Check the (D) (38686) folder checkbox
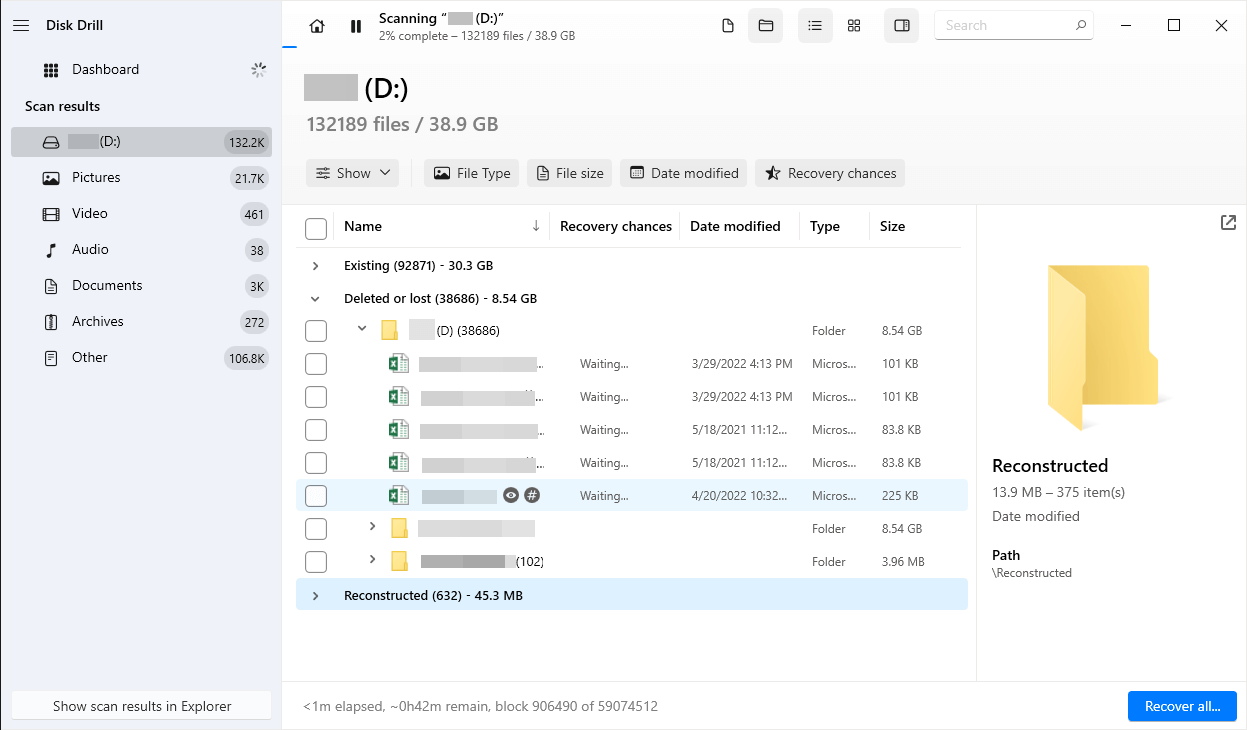Screen dimensions: 1247x730 (x=316, y=331)
